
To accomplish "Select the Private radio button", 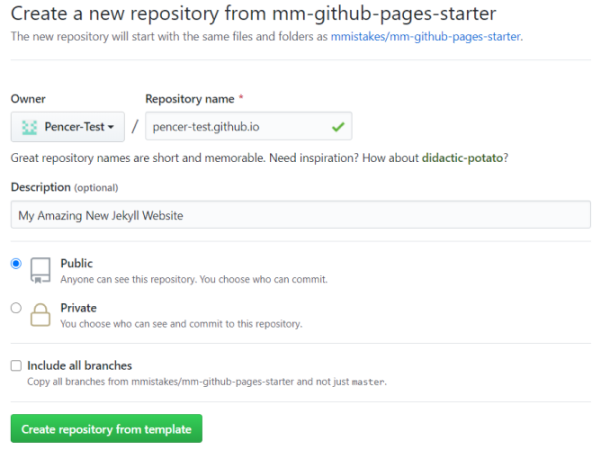I will point(16,308).
